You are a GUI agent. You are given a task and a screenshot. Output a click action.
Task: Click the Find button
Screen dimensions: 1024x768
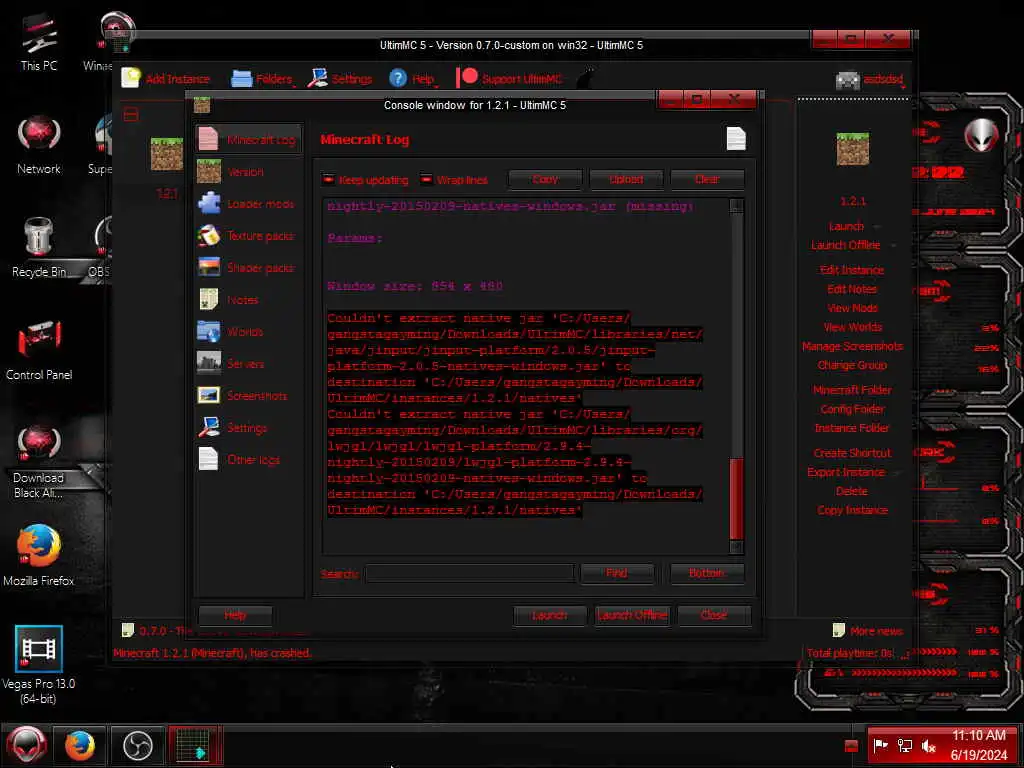[616, 573]
